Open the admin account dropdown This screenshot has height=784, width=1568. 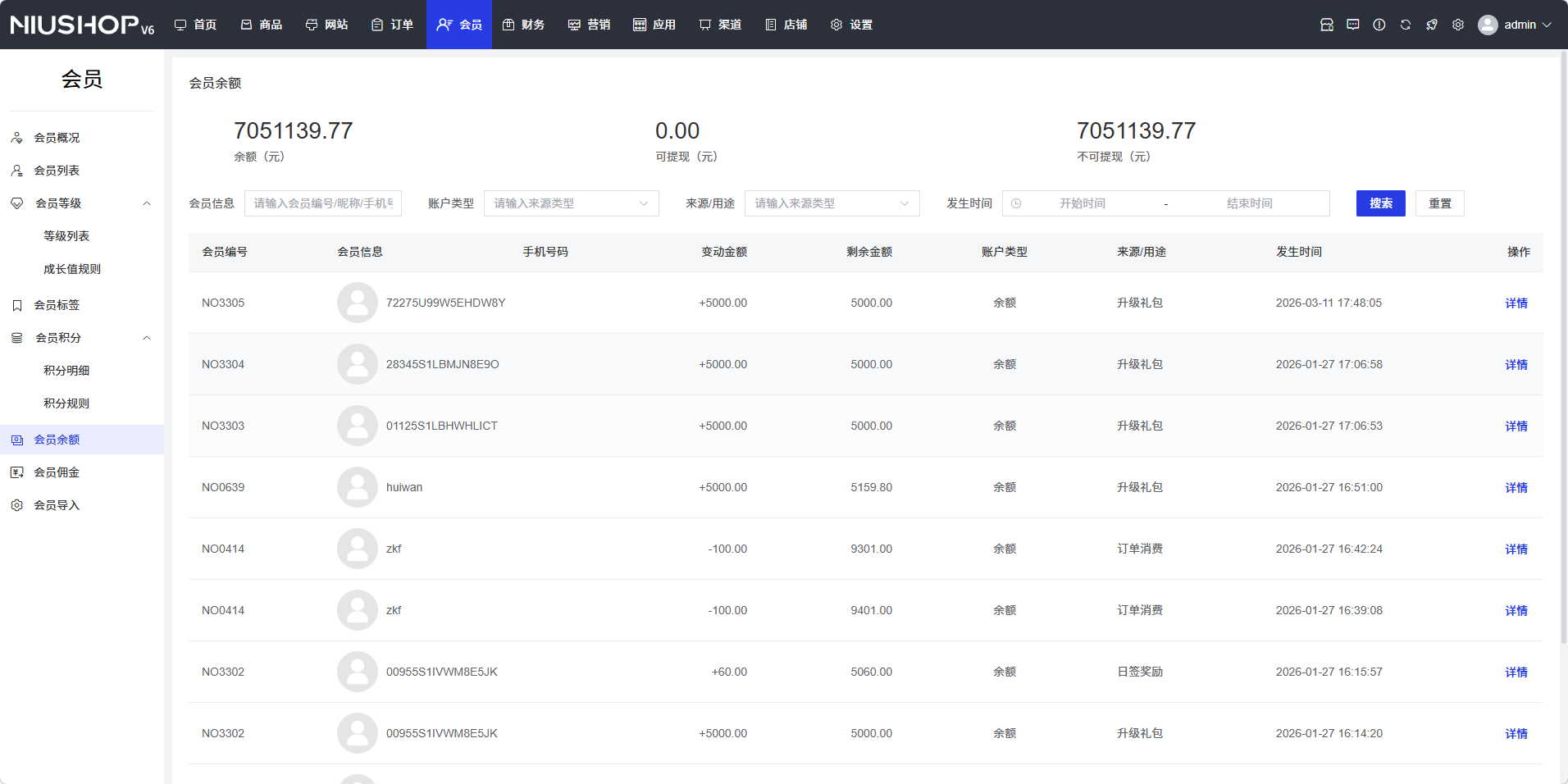(1516, 25)
